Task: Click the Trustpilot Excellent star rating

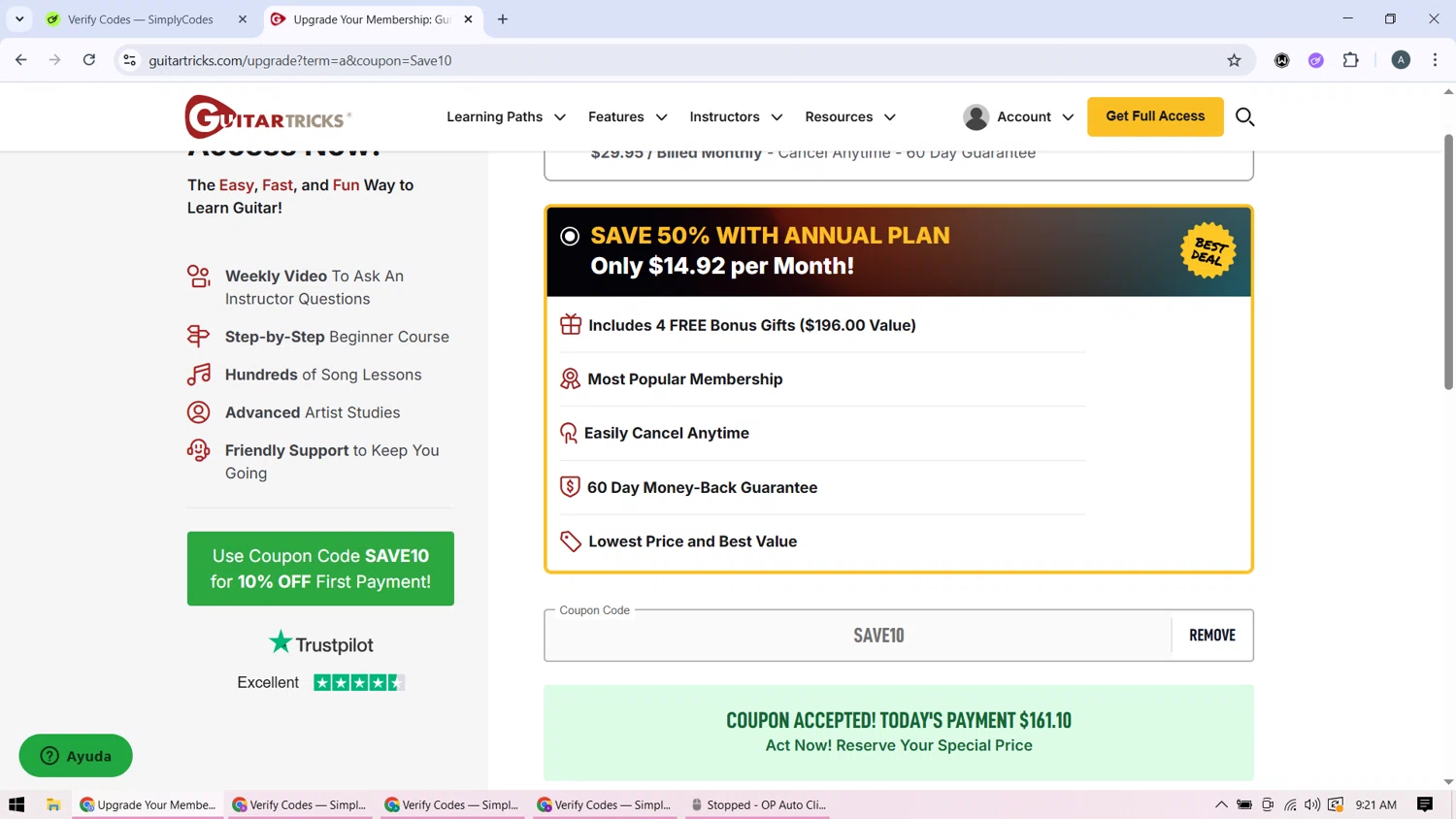Action: point(358,682)
